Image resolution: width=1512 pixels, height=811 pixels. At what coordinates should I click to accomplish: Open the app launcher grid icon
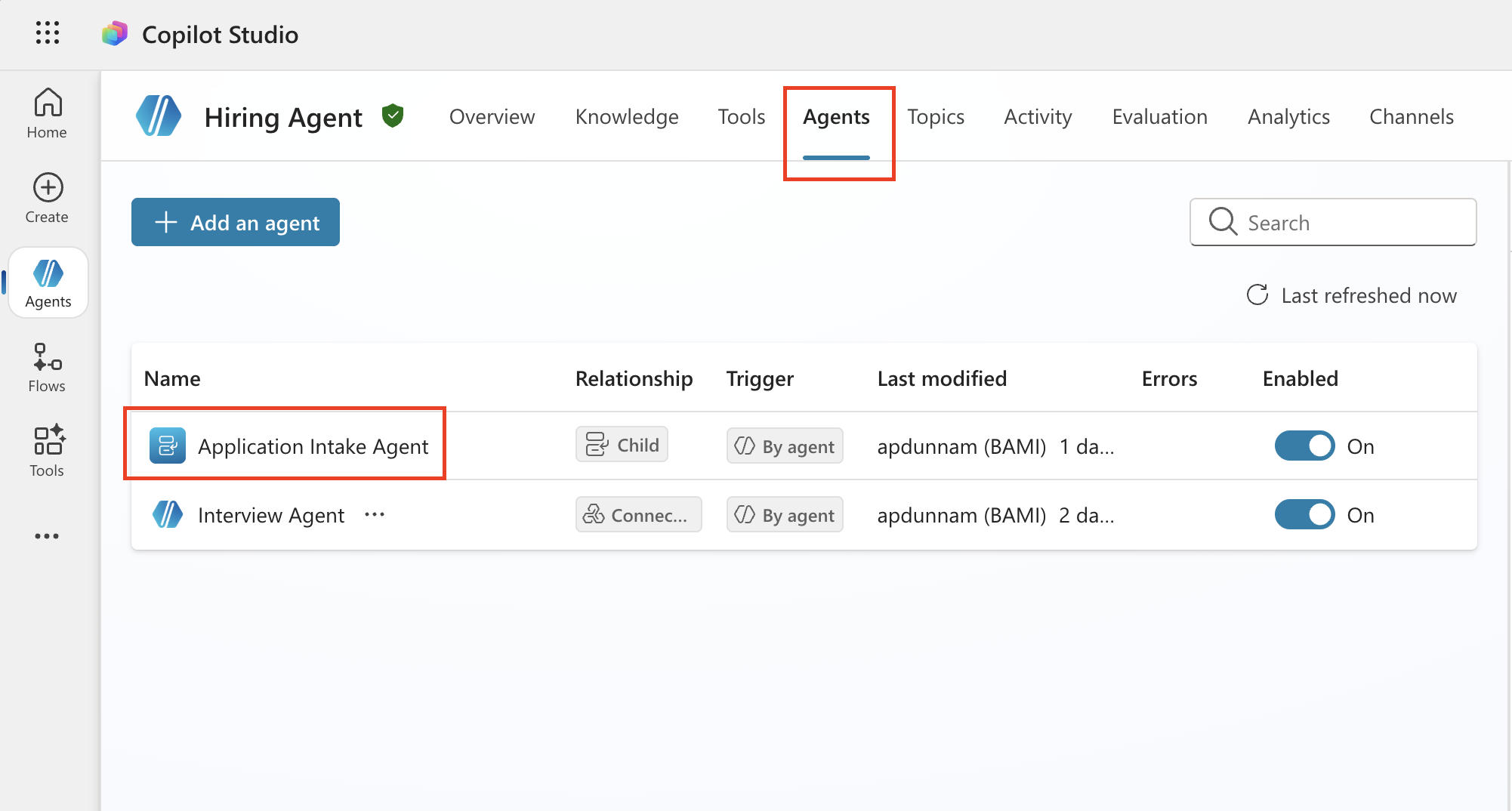[48, 33]
